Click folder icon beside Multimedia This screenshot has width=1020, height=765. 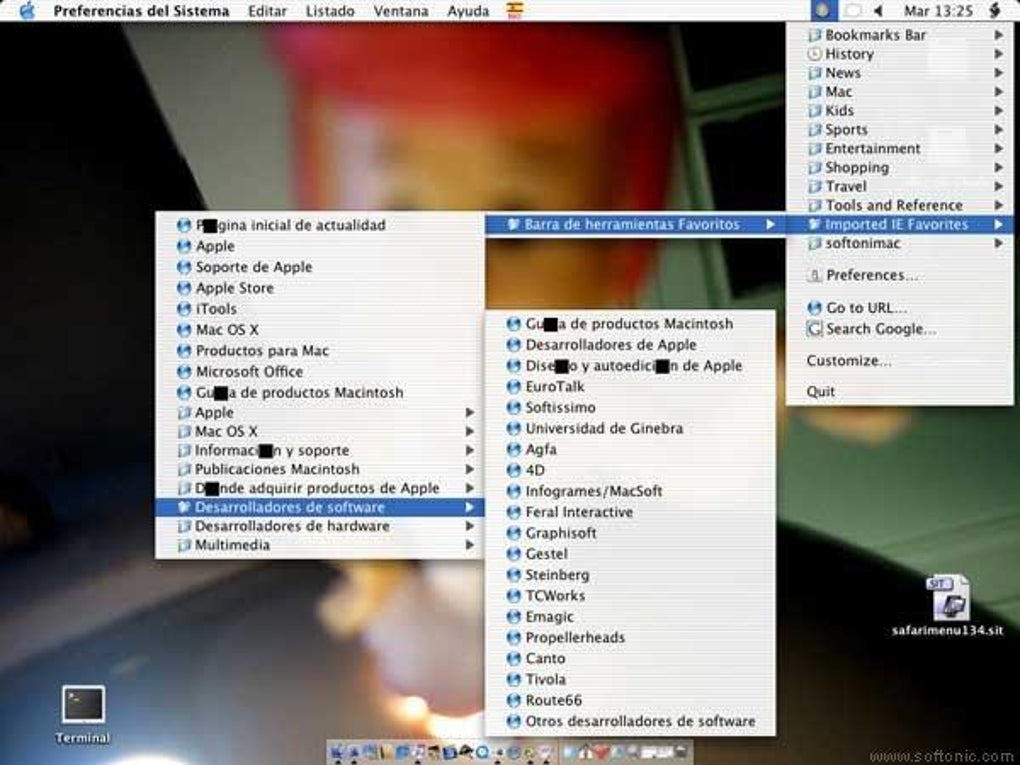tap(184, 545)
